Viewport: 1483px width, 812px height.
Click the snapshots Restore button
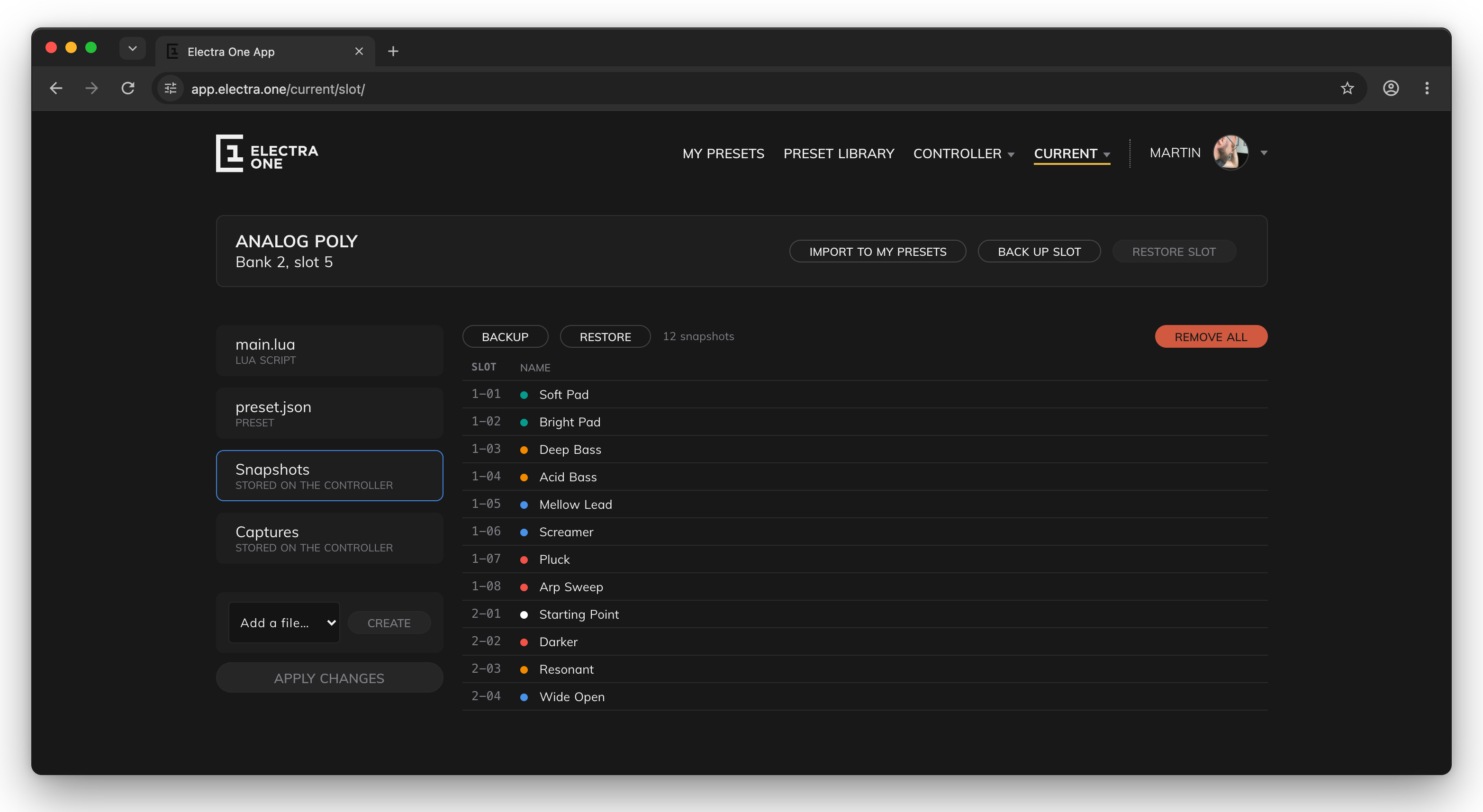605,337
